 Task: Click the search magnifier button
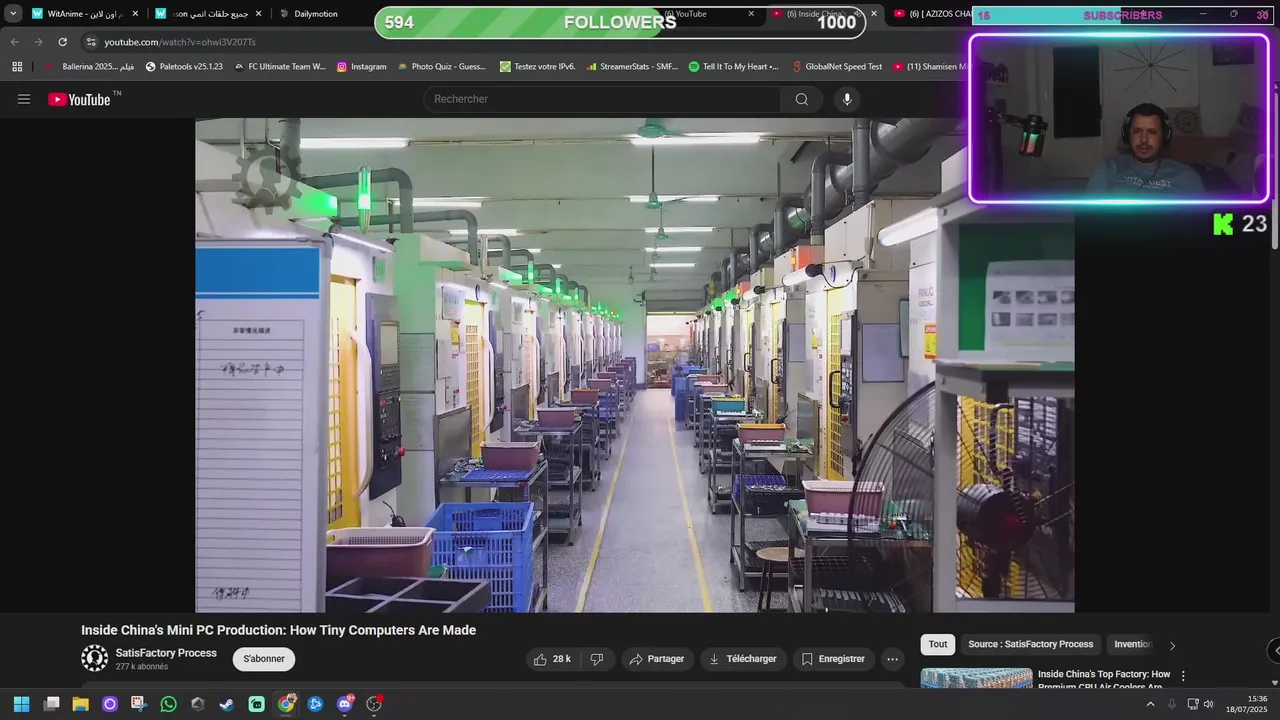pos(802,99)
